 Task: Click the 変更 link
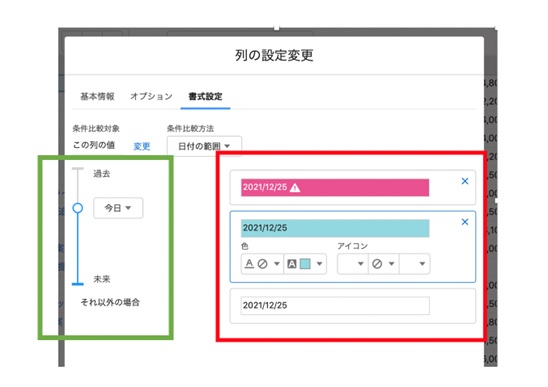[x=142, y=146]
